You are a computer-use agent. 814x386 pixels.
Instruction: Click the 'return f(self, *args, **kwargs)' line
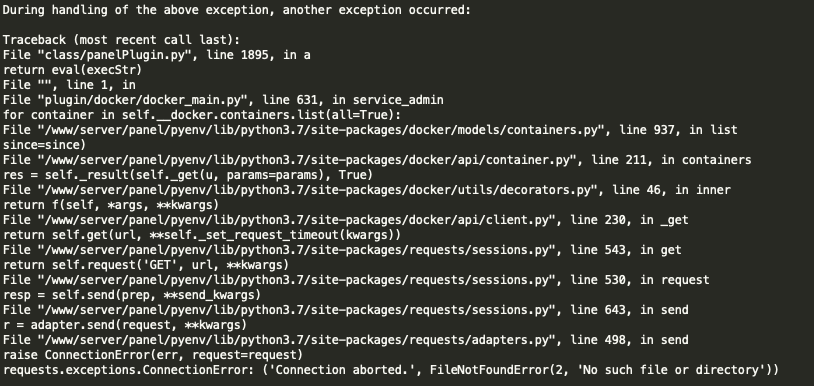point(111,205)
